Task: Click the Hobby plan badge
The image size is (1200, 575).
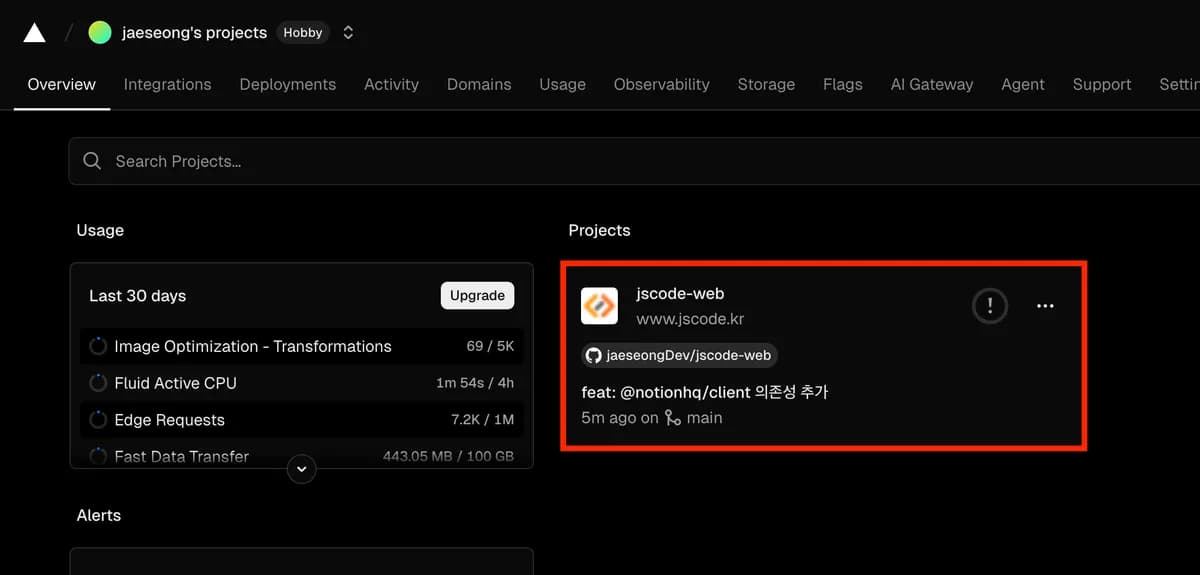Action: (x=303, y=33)
